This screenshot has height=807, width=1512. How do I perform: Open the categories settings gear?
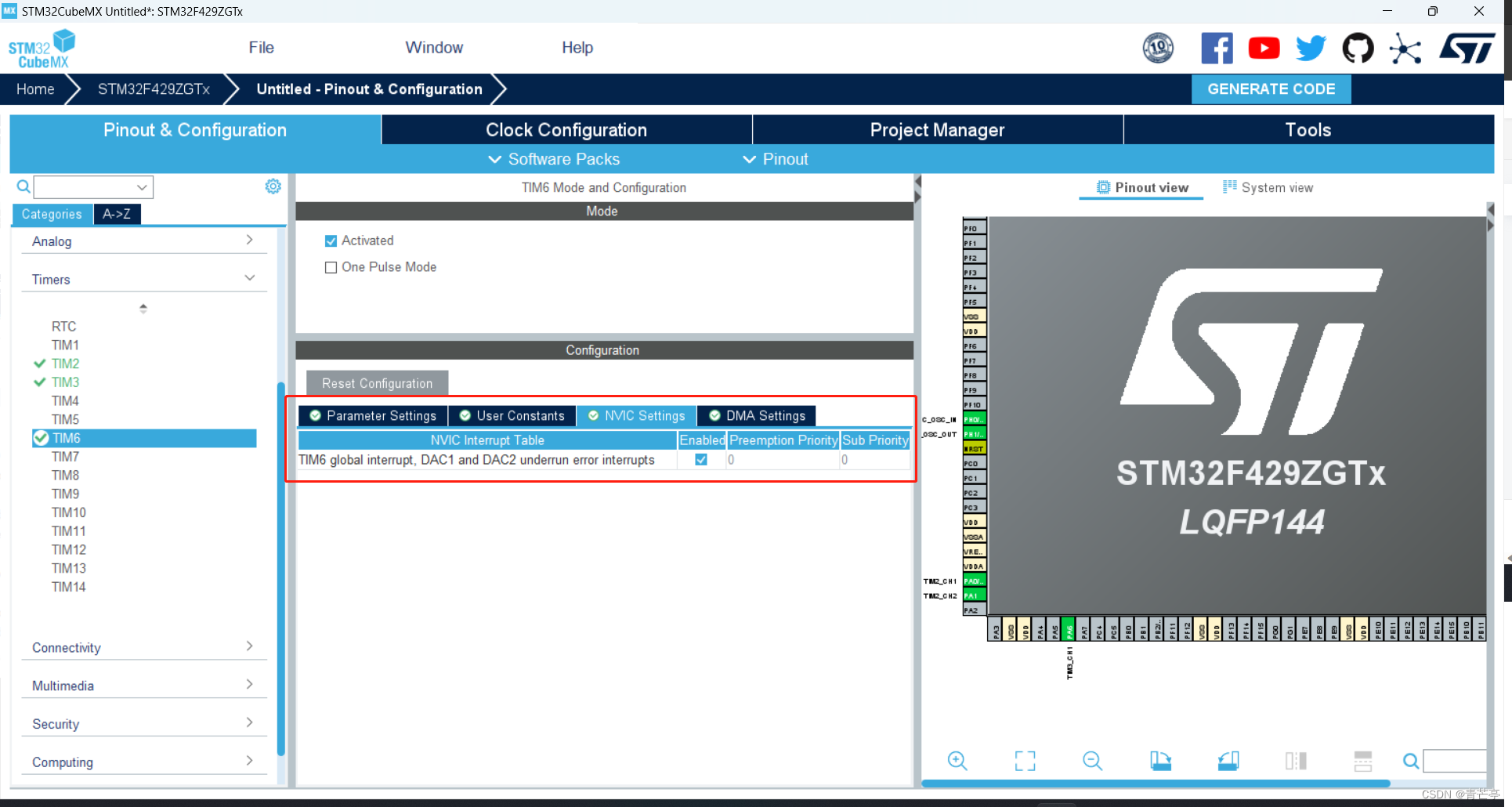(273, 186)
